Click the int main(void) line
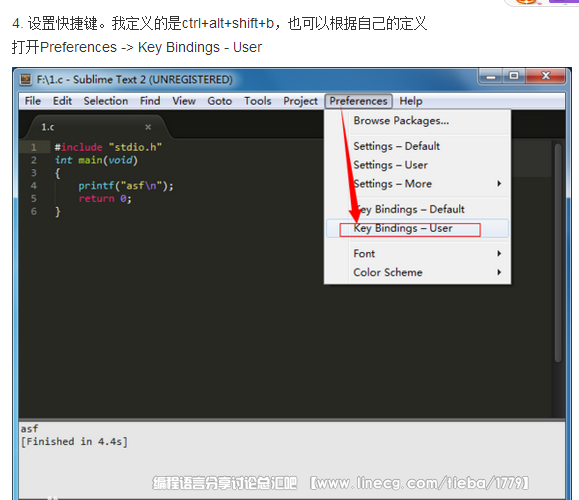 point(96,160)
